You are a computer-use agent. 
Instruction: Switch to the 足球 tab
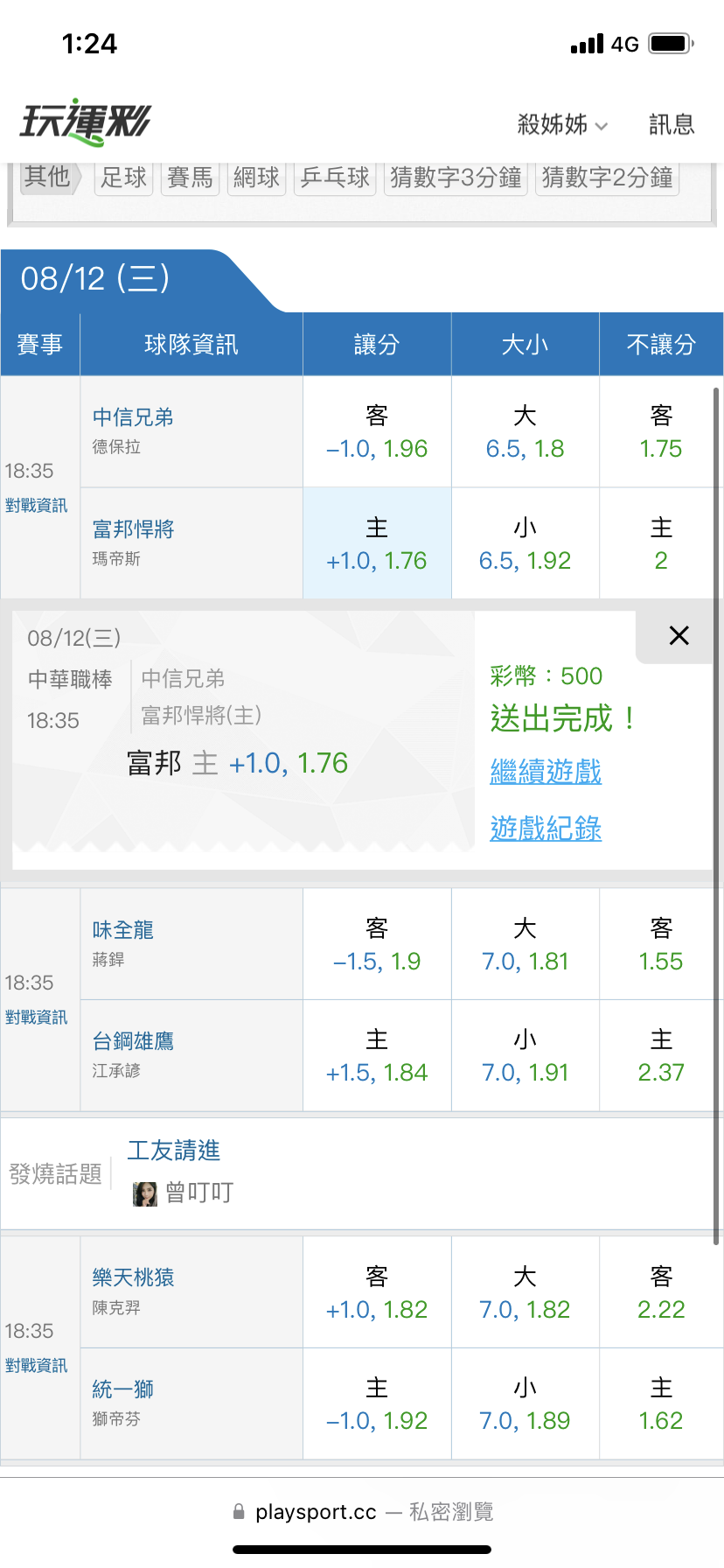coord(123,178)
